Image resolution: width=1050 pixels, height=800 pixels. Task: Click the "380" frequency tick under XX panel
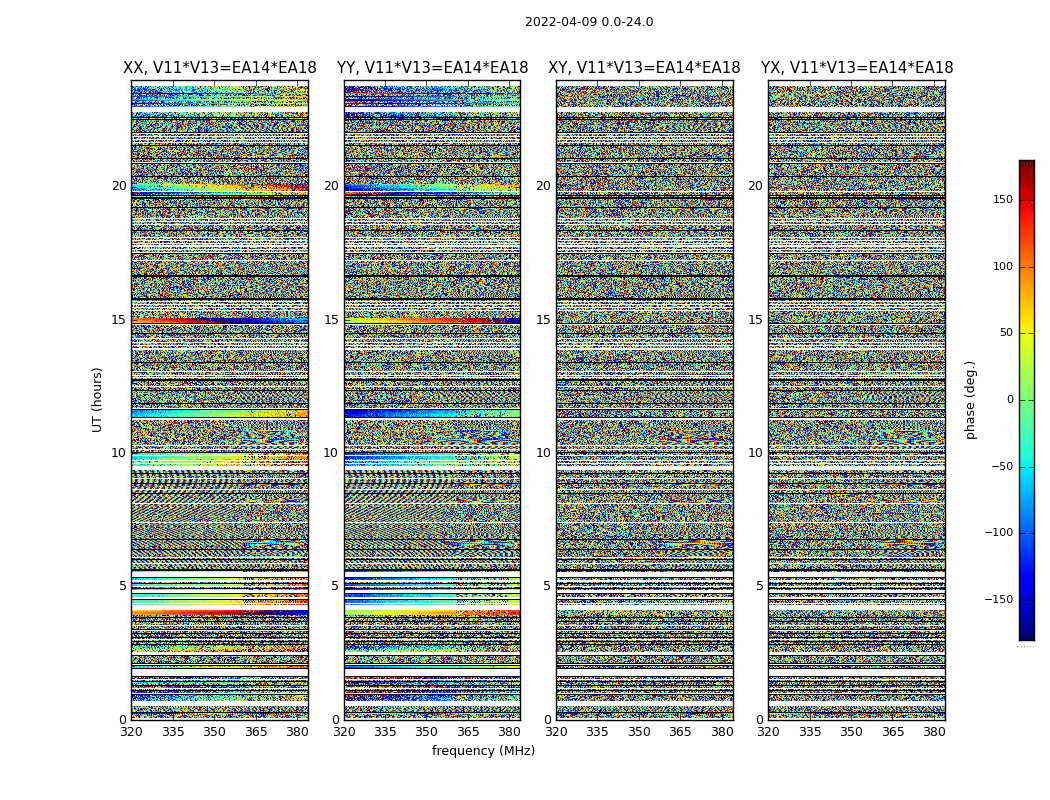click(298, 732)
